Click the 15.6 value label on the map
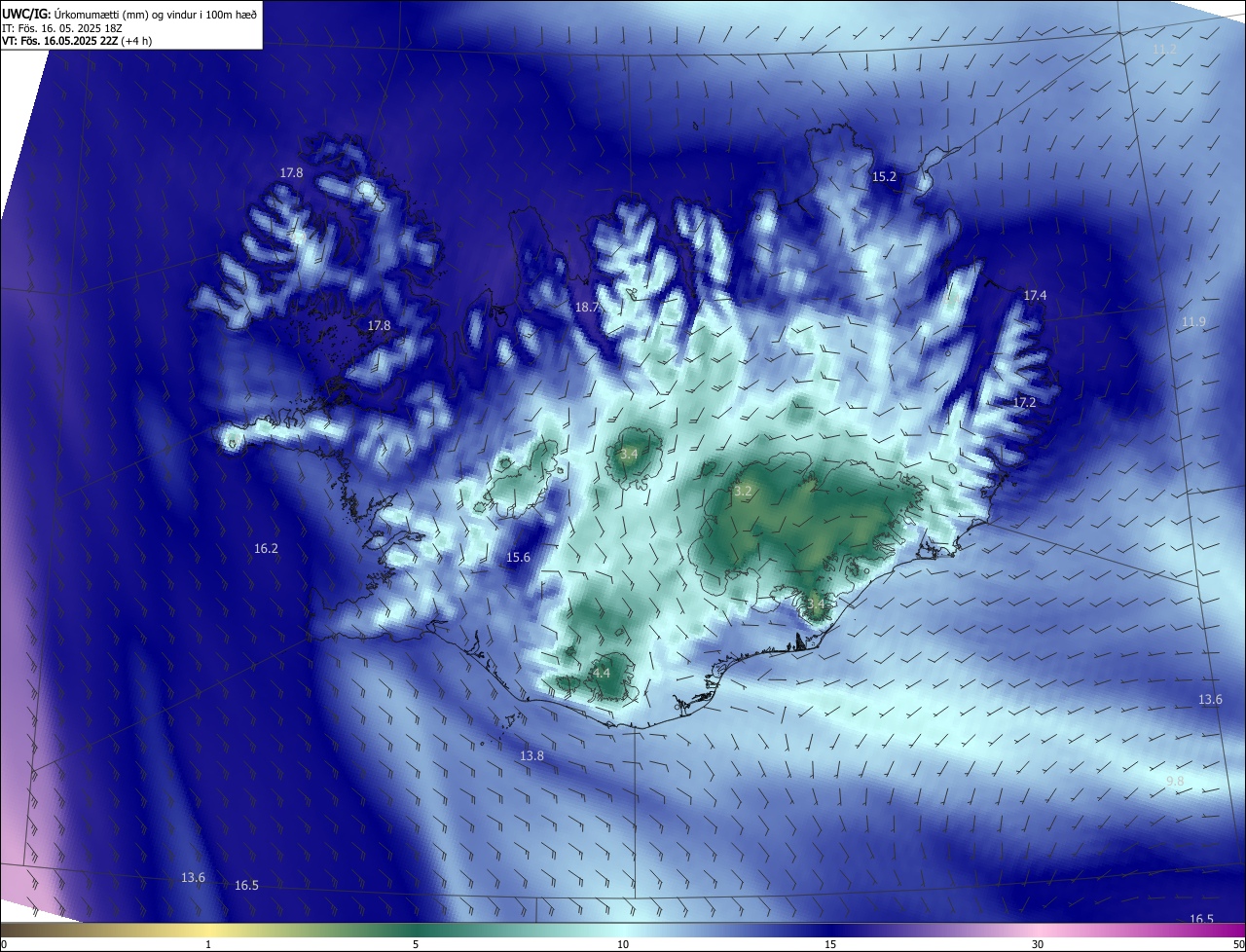This screenshot has height=952, width=1246. (x=518, y=558)
